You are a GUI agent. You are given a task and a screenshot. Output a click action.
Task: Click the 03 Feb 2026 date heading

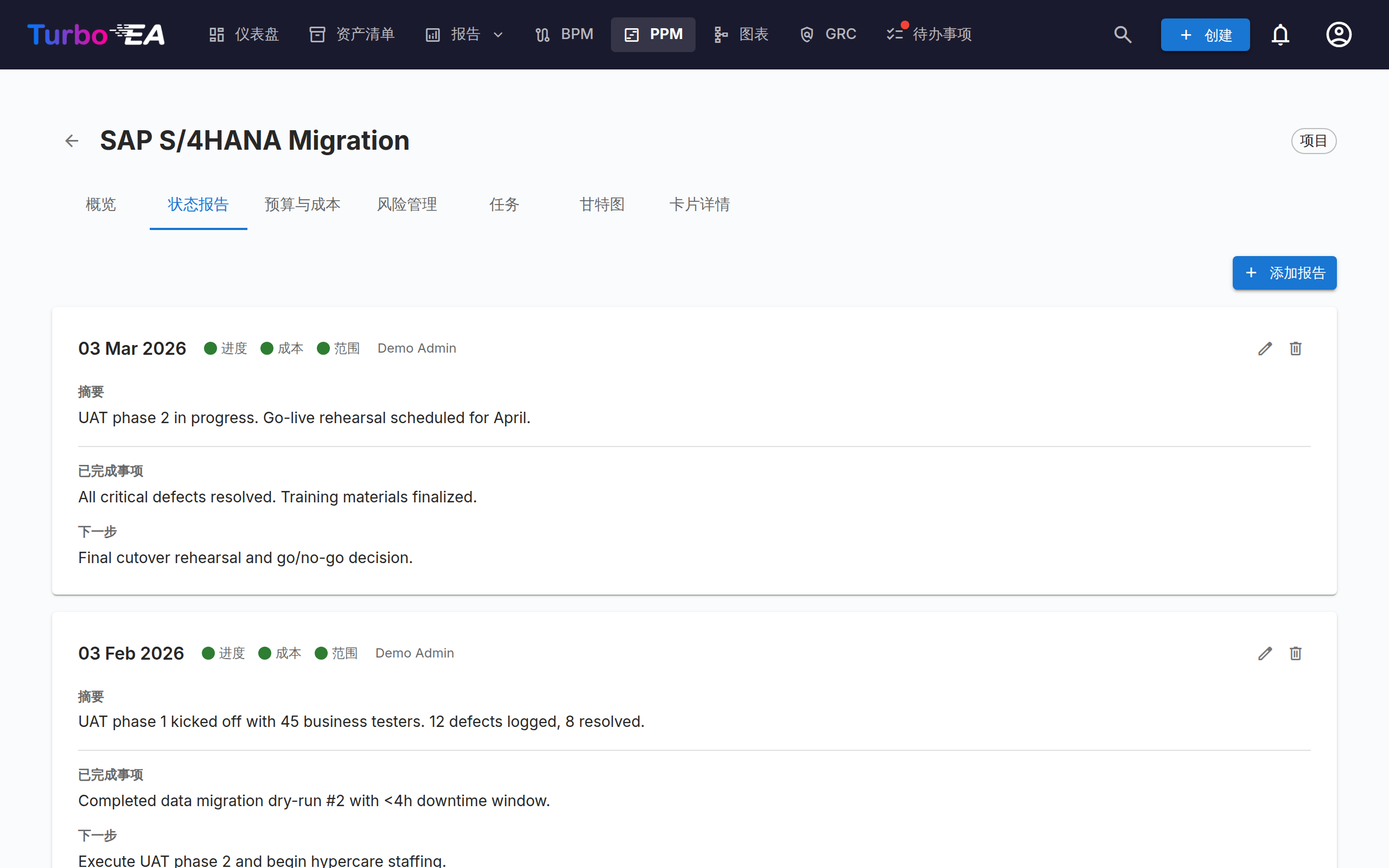(x=131, y=653)
